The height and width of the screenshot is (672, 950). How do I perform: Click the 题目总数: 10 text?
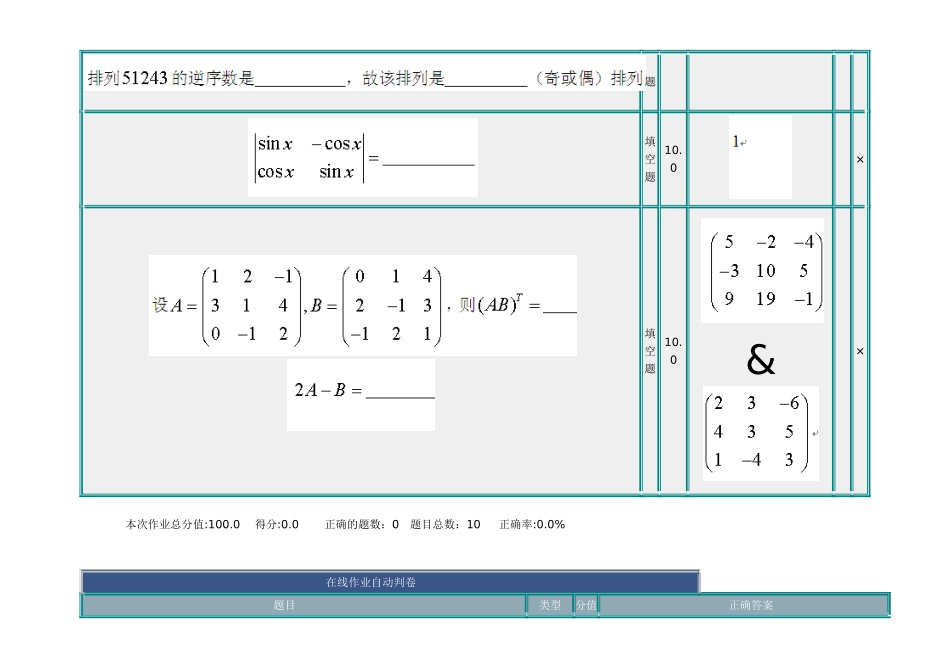(x=445, y=524)
